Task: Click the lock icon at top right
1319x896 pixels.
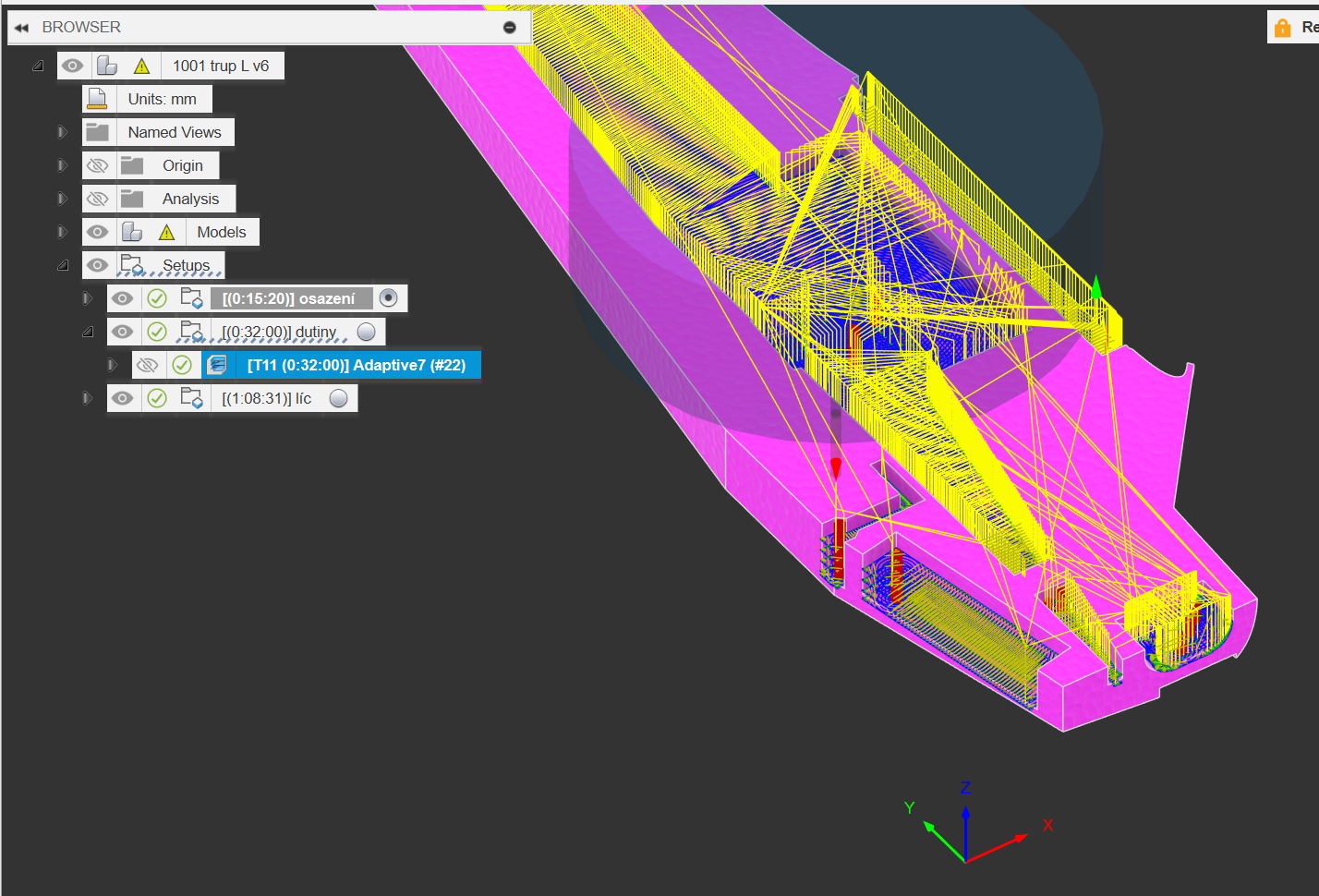Action: coord(1282,28)
